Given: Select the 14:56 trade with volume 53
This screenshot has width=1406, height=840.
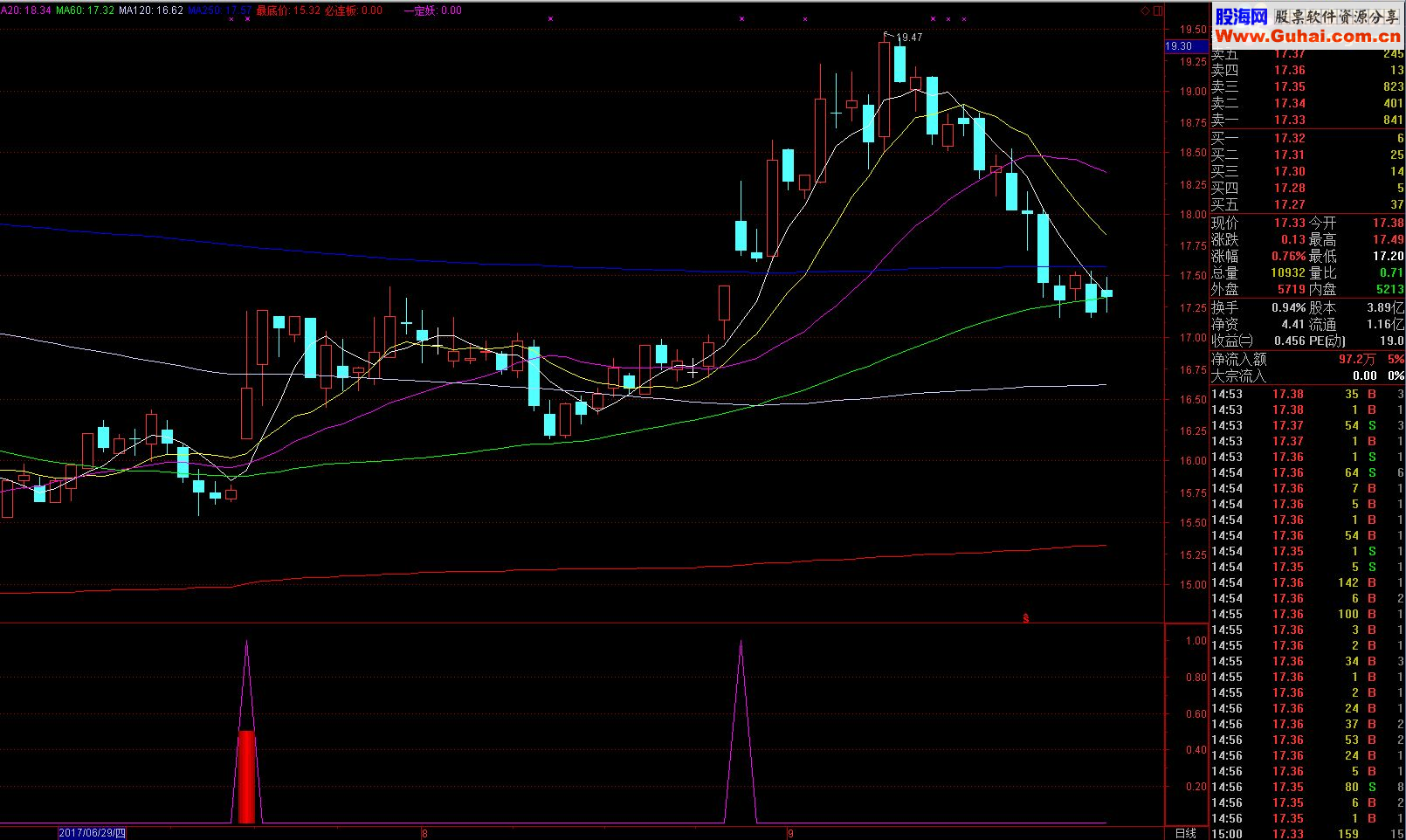Looking at the screenshot, I should click(x=1307, y=740).
